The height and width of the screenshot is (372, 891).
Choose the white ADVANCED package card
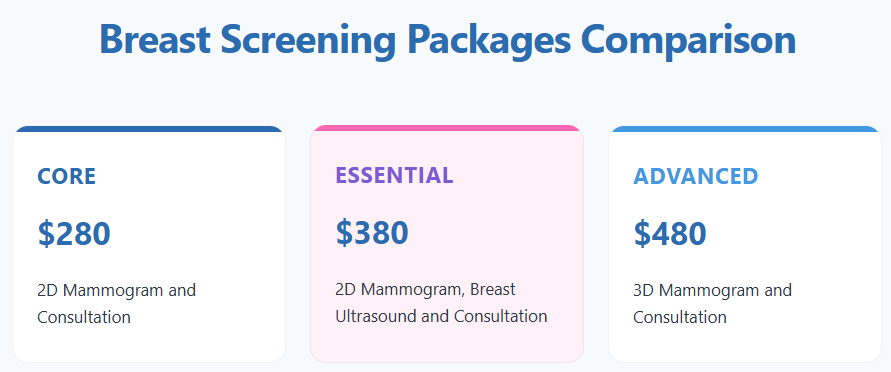click(x=744, y=244)
